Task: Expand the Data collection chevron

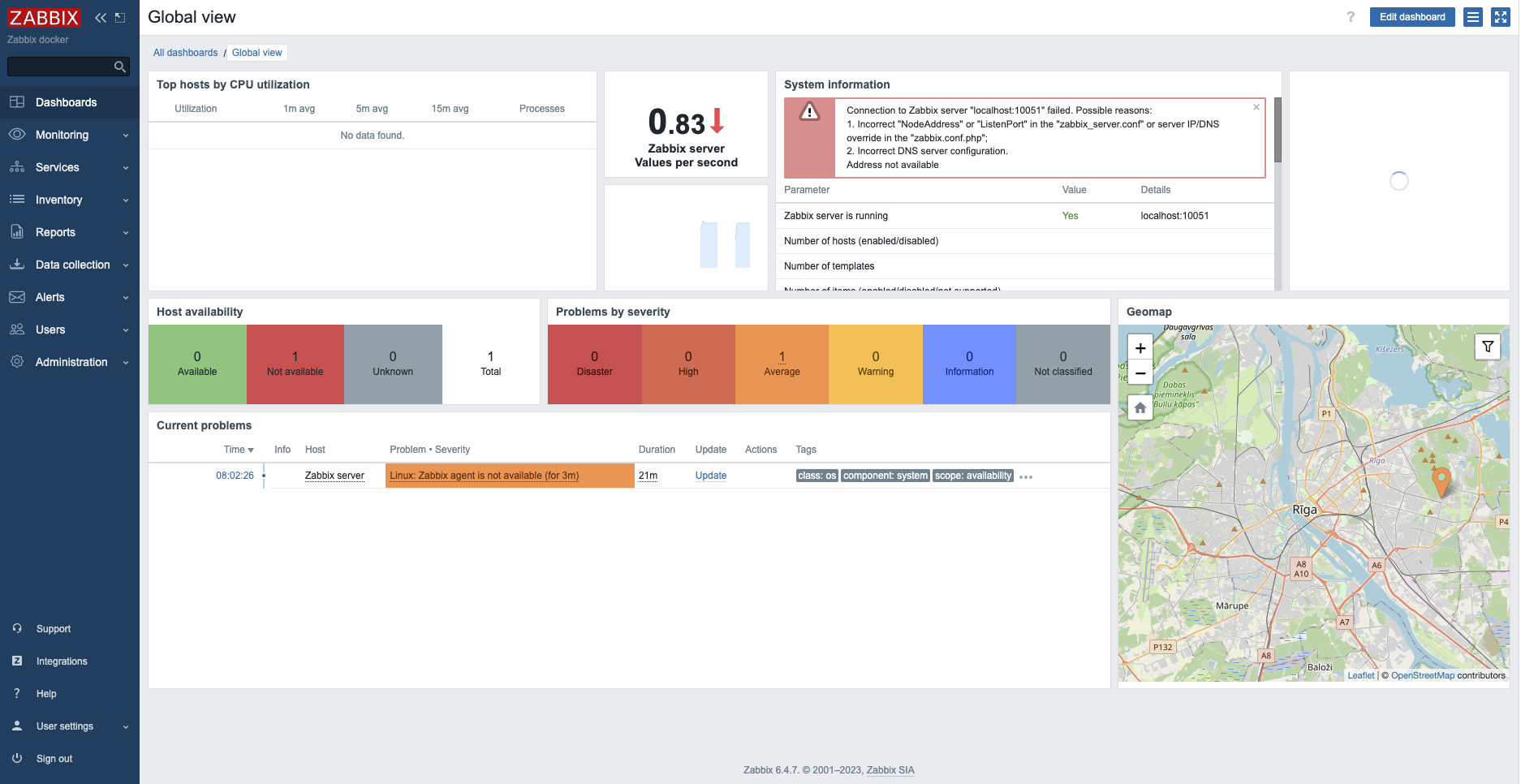Action: coord(126,265)
